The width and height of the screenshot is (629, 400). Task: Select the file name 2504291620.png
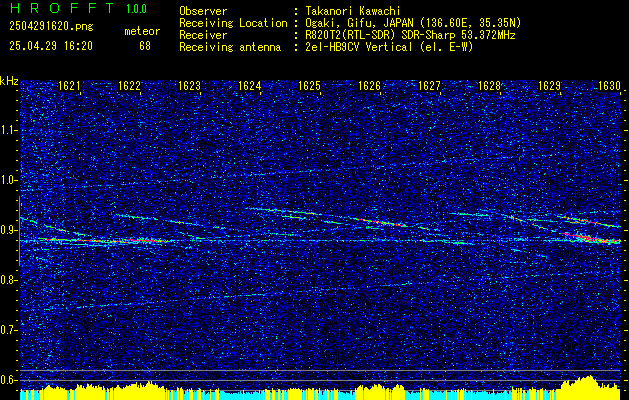click(51, 27)
